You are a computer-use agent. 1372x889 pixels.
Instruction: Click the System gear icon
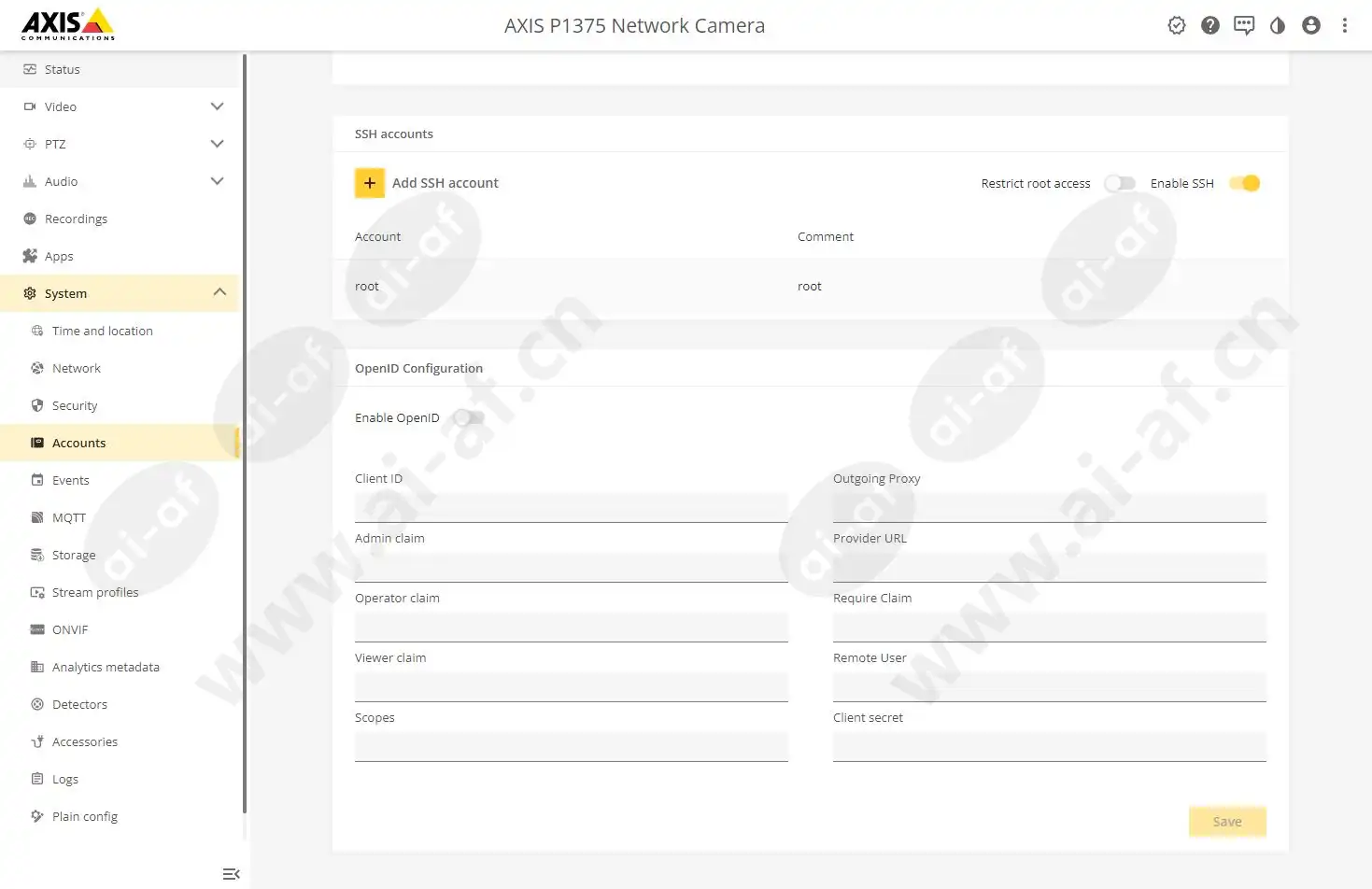(30, 293)
